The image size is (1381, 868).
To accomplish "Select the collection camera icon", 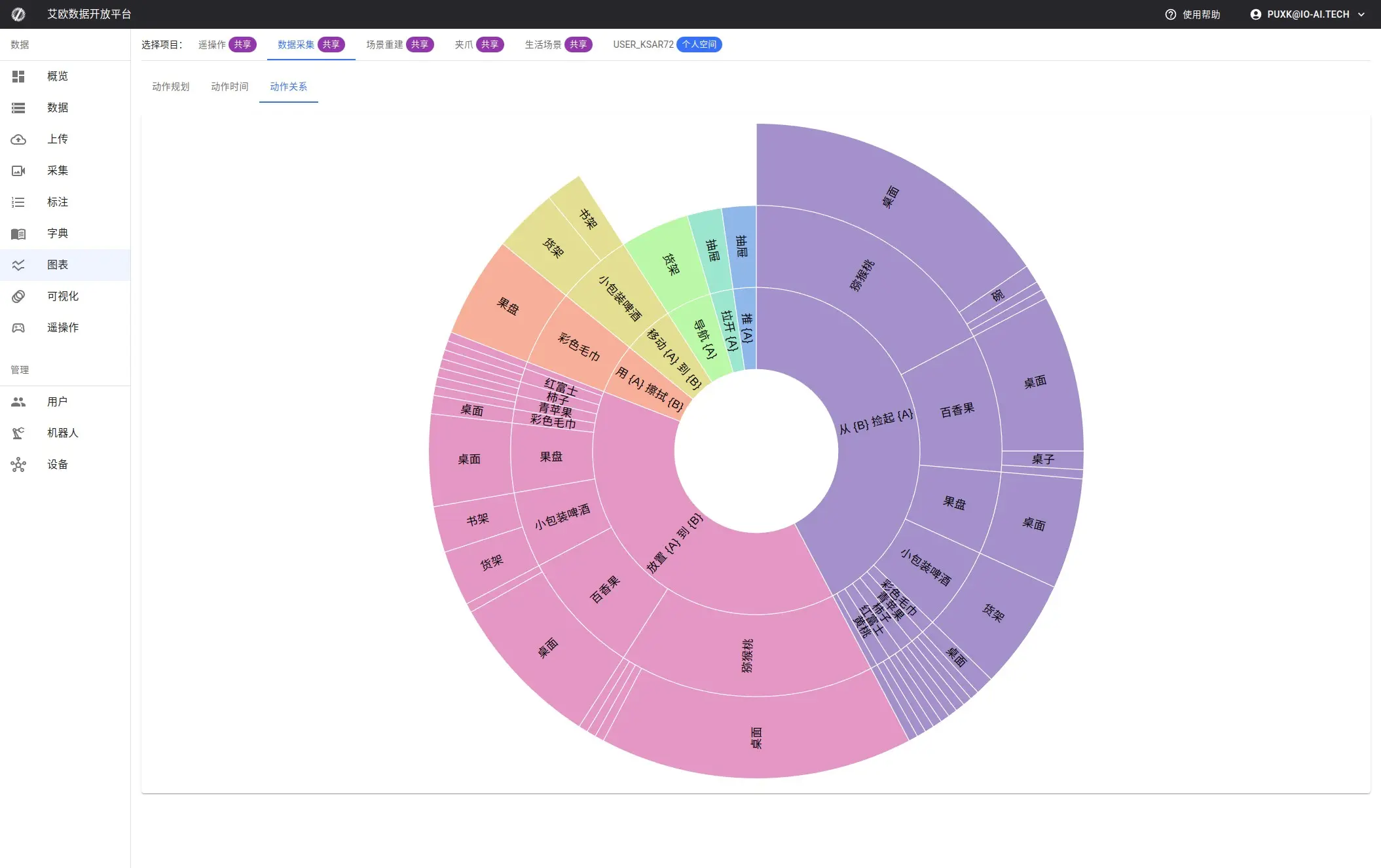I will click(18, 171).
